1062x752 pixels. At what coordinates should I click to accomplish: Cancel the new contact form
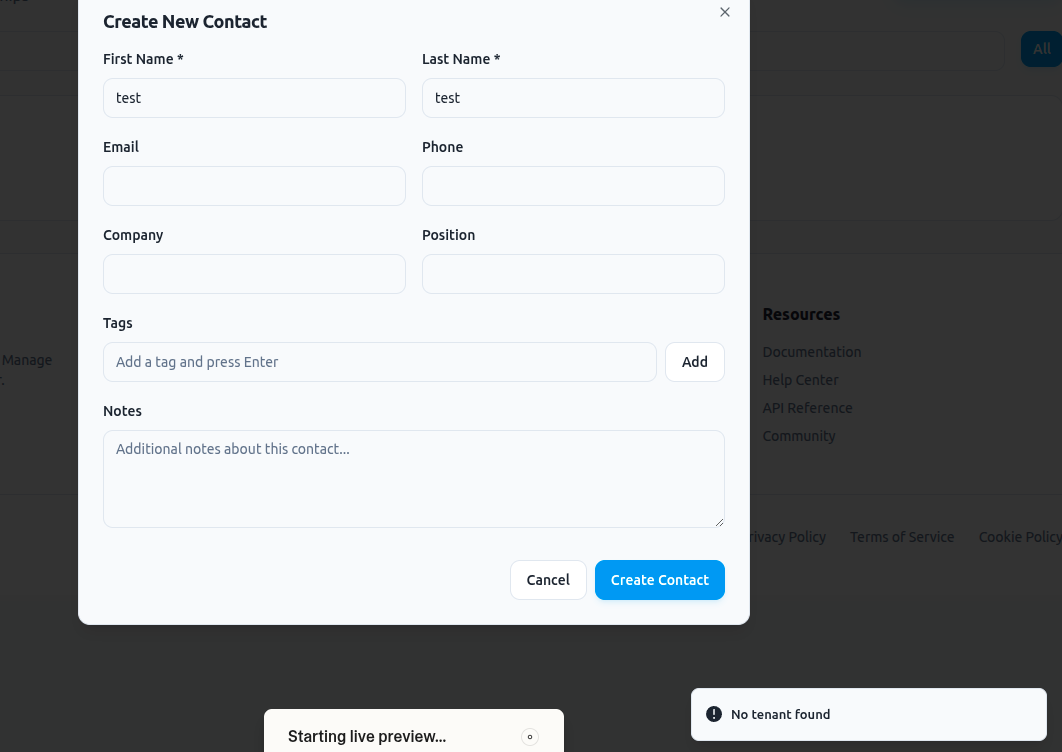point(548,580)
